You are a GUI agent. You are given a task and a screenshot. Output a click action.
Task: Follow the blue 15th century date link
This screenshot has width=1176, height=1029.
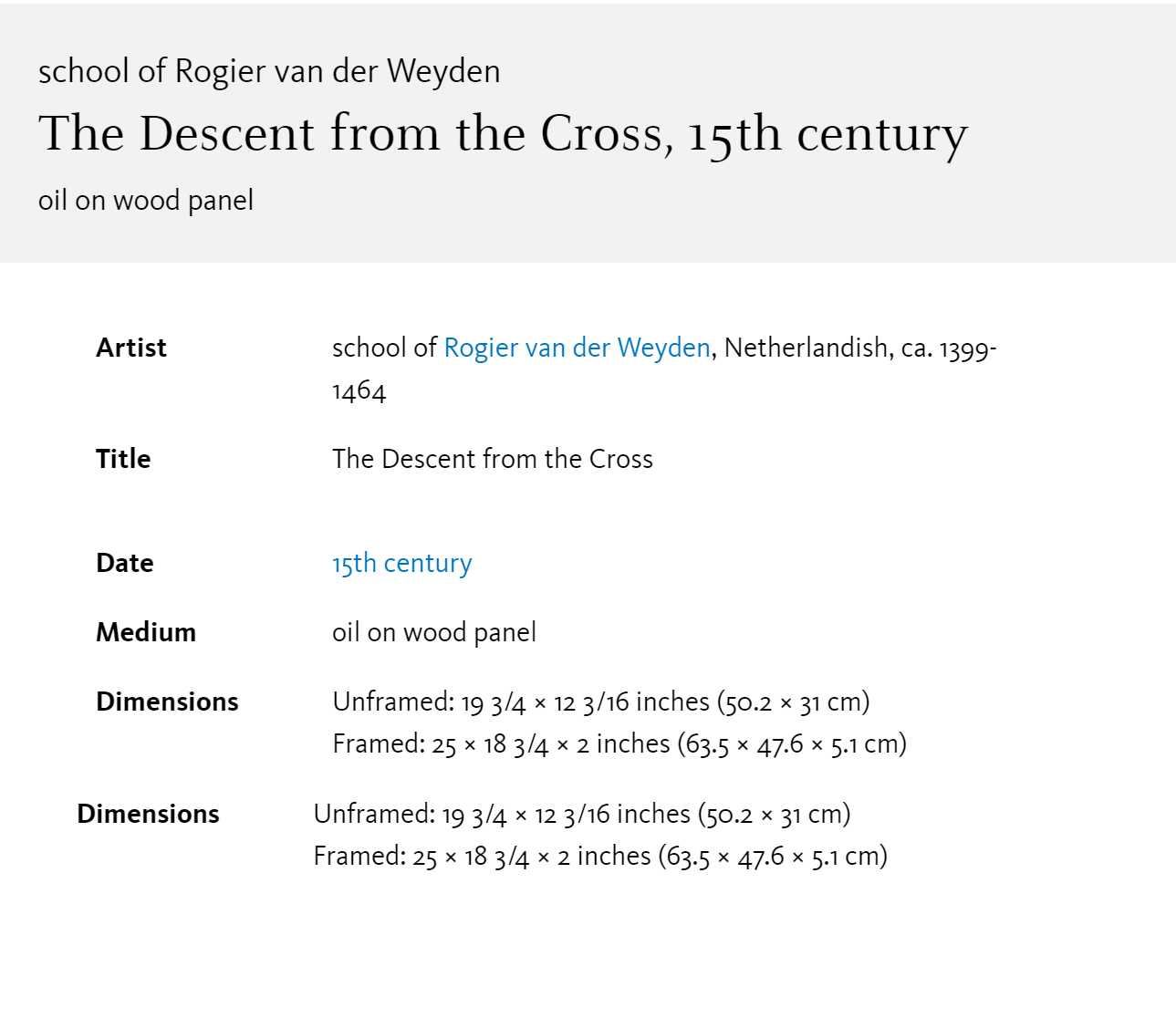click(402, 564)
